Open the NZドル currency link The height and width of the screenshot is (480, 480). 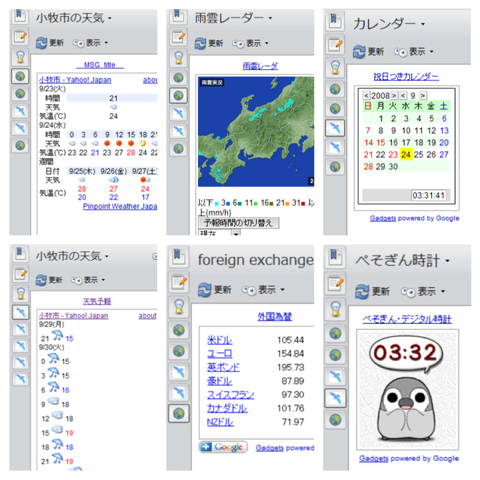[220, 422]
